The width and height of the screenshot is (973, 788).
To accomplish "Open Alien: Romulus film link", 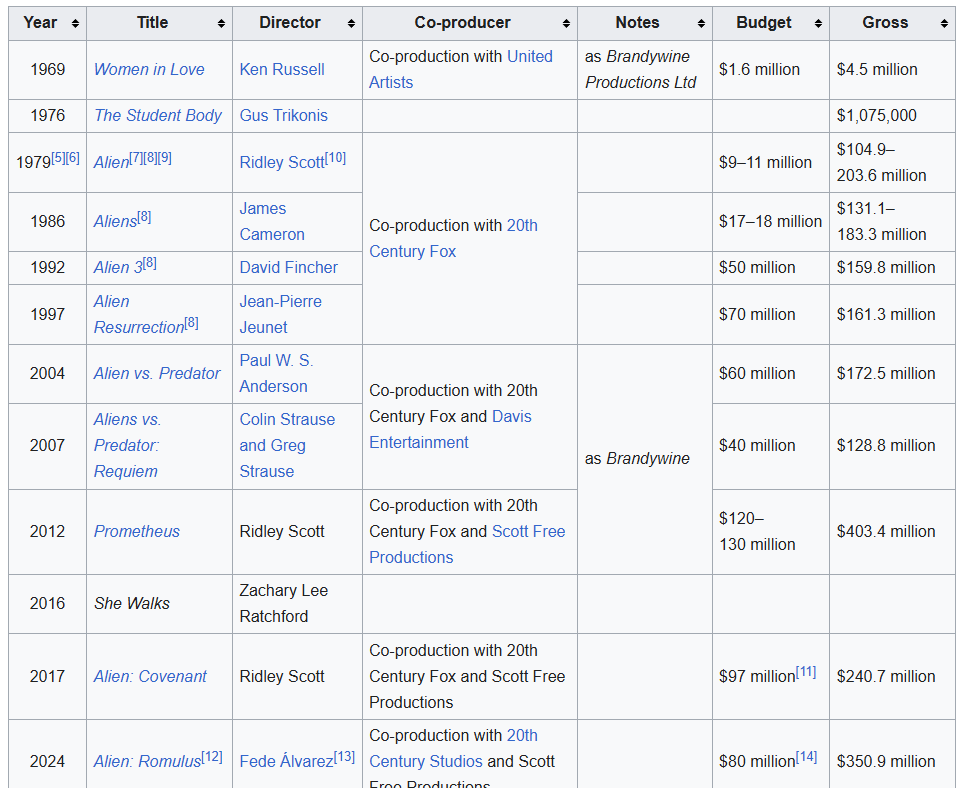I will click(147, 761).
